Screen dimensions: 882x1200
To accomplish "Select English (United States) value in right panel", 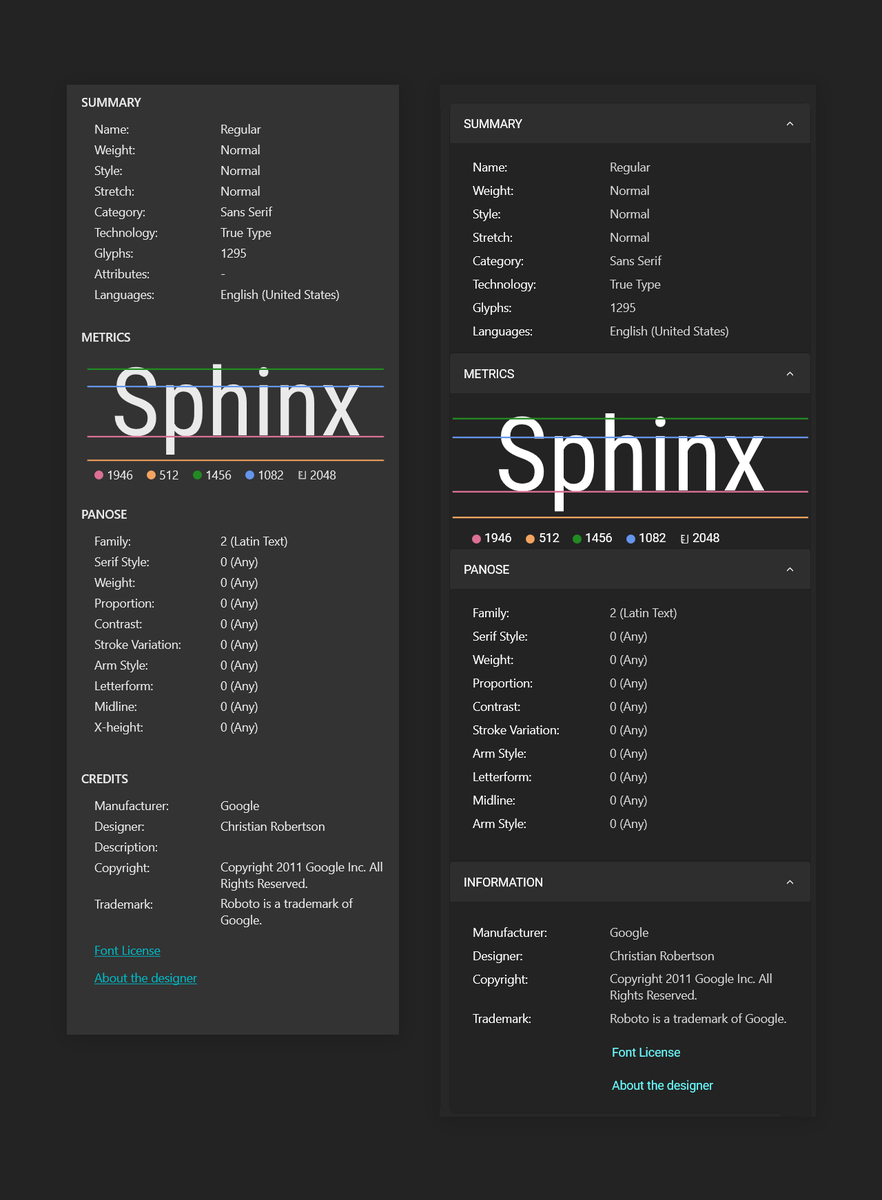I will point(669,331).
